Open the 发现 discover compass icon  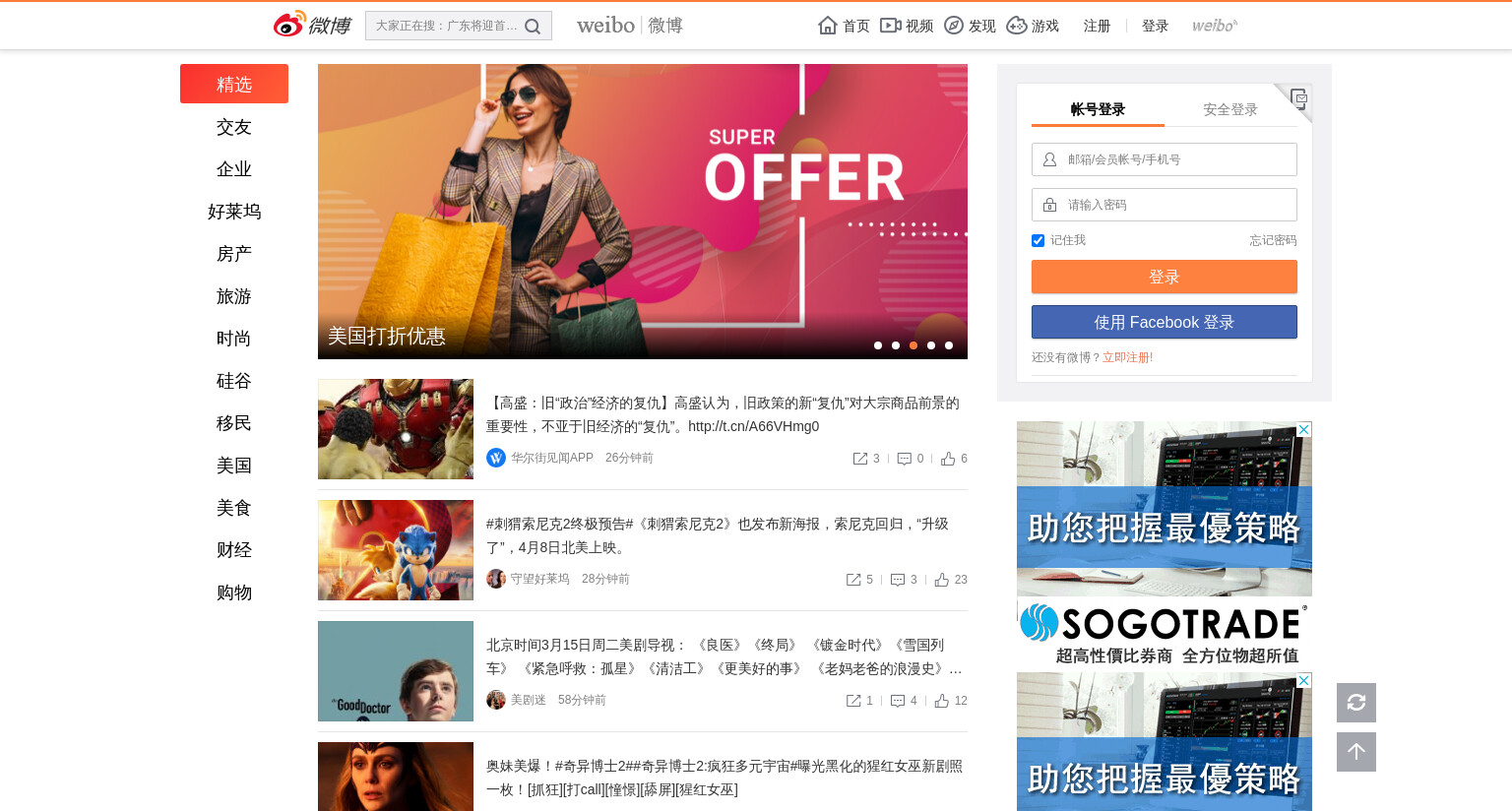pos(954,26)
